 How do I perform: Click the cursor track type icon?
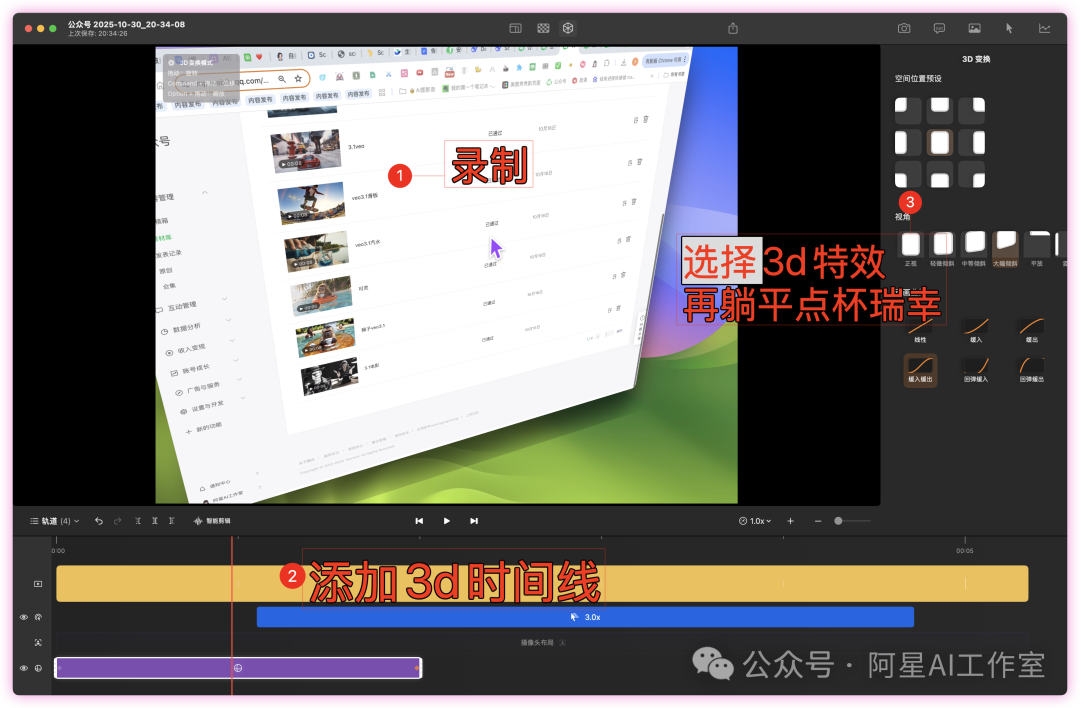click(39, 617)
